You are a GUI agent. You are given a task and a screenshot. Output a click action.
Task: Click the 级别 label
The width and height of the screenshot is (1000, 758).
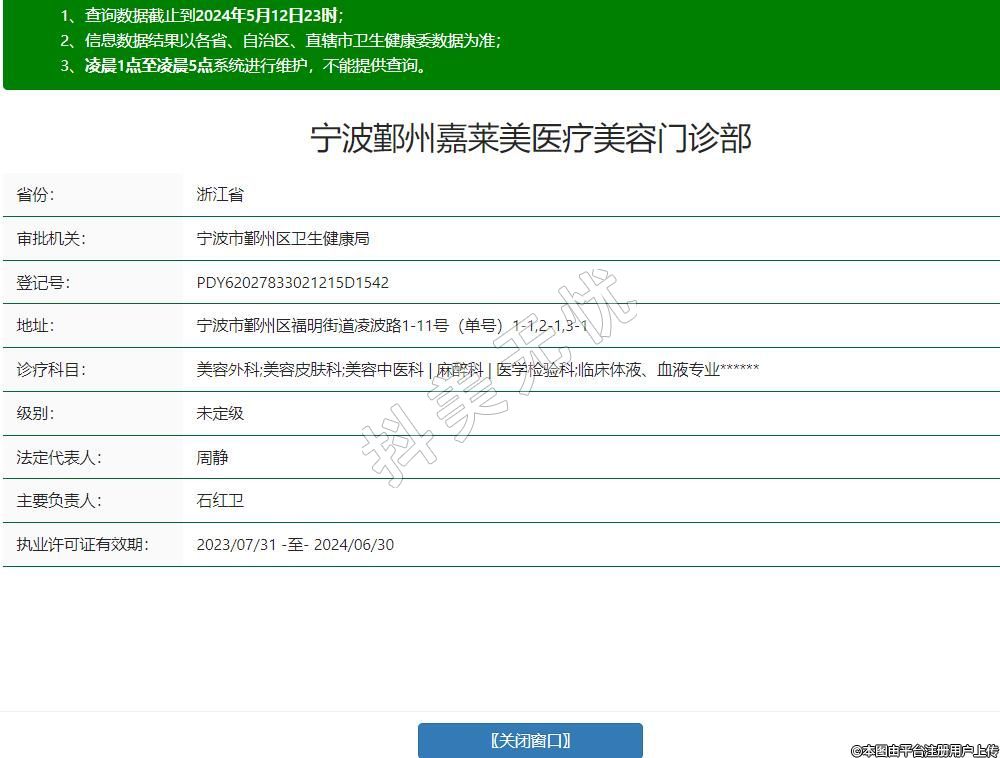(x=36, y=413)
